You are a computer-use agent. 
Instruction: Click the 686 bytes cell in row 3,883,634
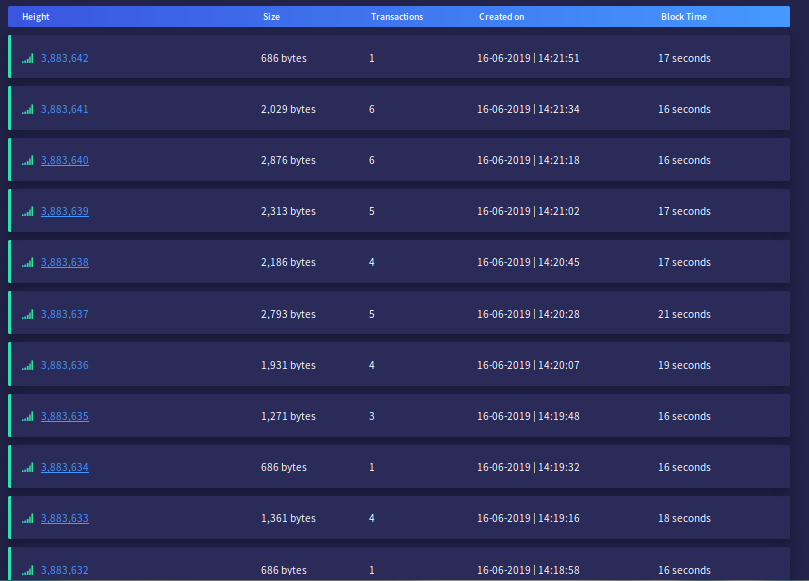[x=284, y=467]
